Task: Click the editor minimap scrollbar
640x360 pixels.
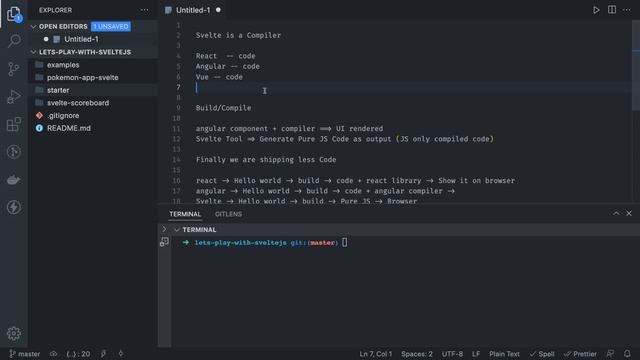Action: [636, 65]
